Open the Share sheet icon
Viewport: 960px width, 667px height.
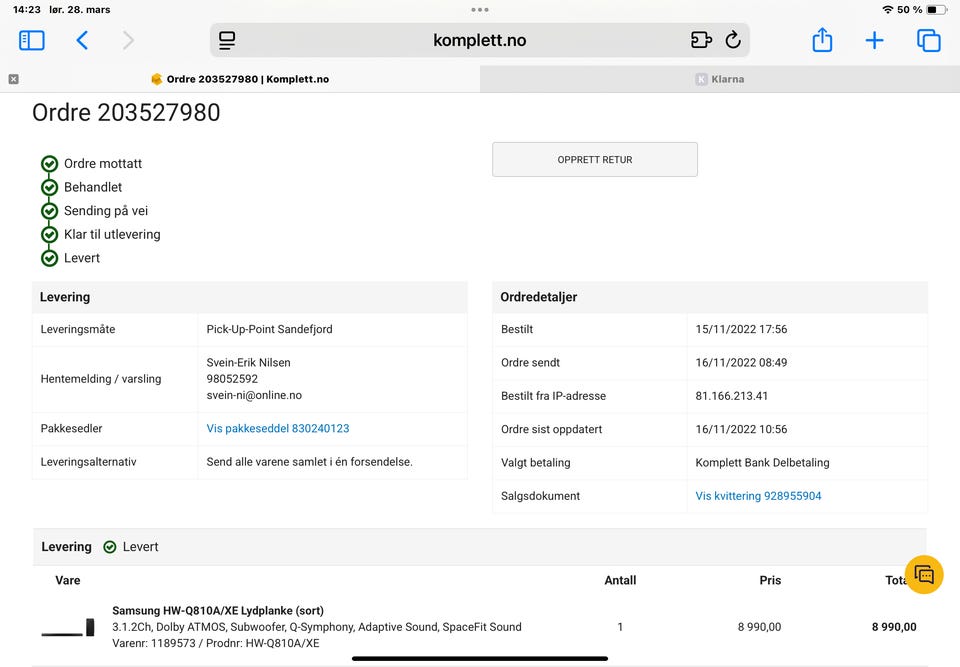pos(822,40)
